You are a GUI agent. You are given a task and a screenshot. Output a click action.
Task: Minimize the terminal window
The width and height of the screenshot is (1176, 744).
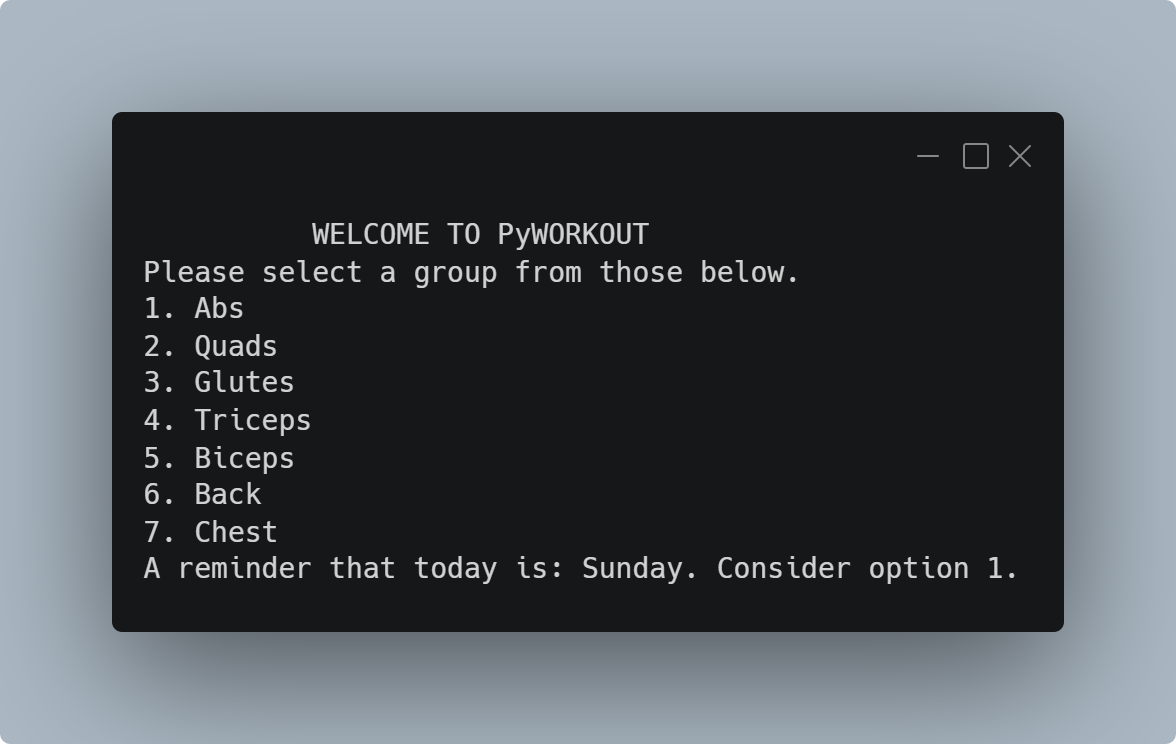click(928, 156)
